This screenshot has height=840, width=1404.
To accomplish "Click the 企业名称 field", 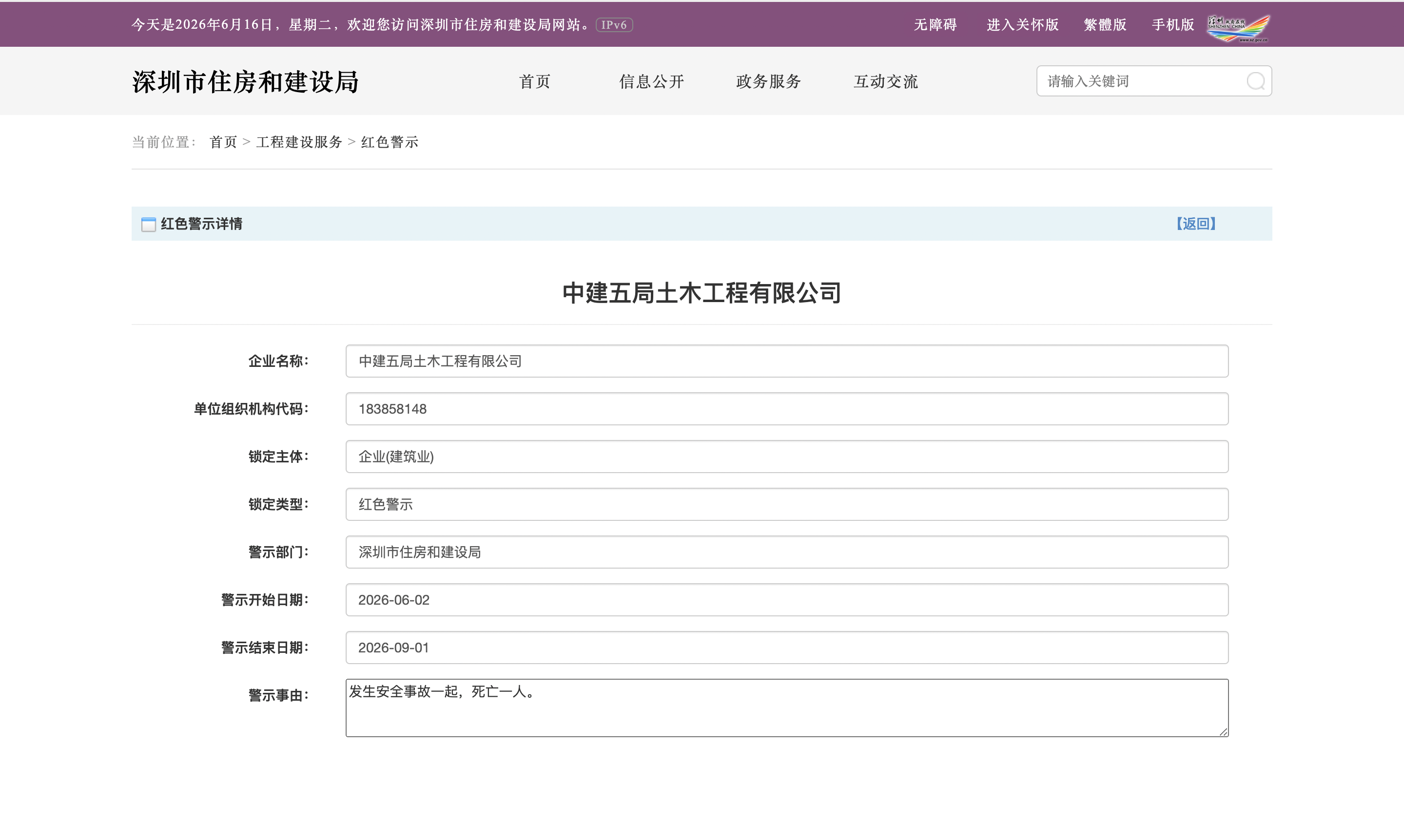I will pyautogui.click(x=787, y=361).
